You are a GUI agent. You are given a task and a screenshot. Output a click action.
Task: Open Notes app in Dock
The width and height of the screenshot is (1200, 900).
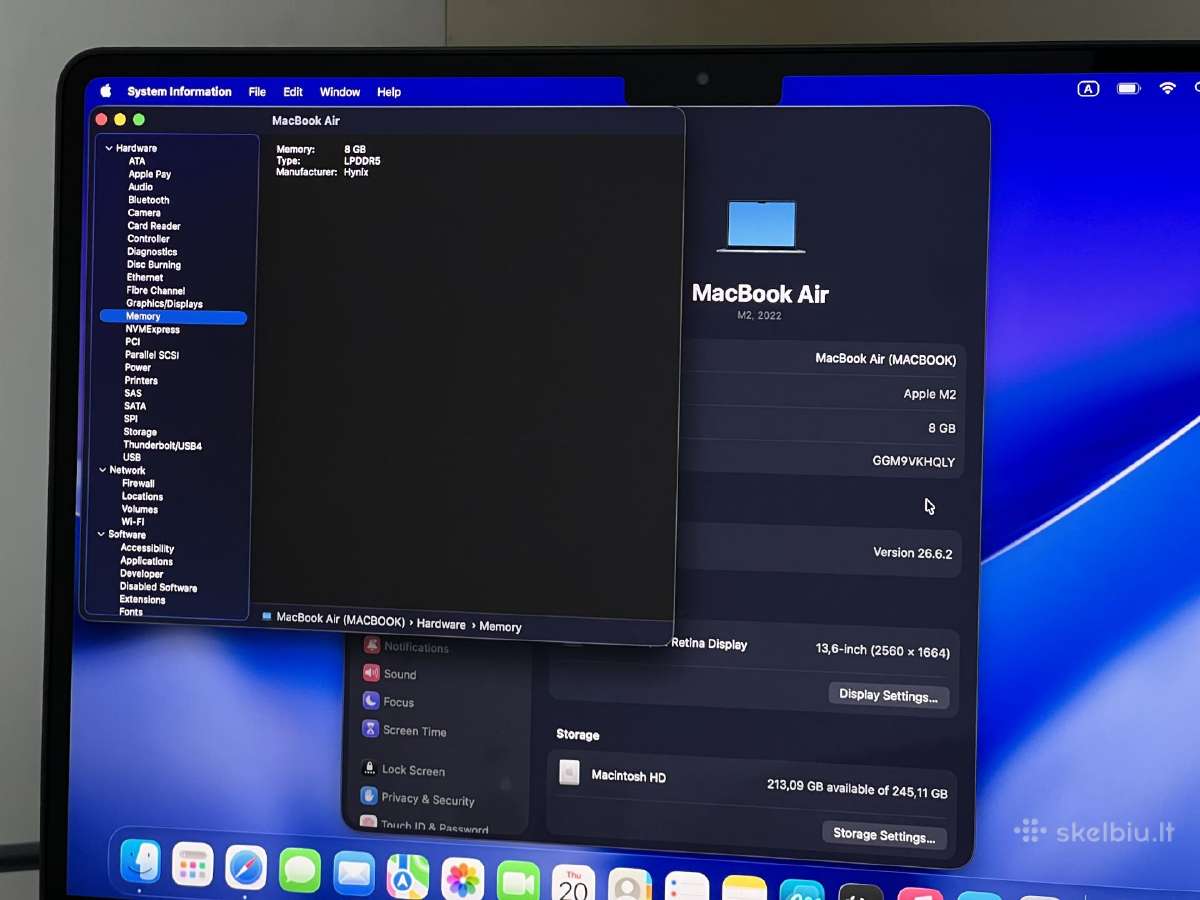[743, 888]
